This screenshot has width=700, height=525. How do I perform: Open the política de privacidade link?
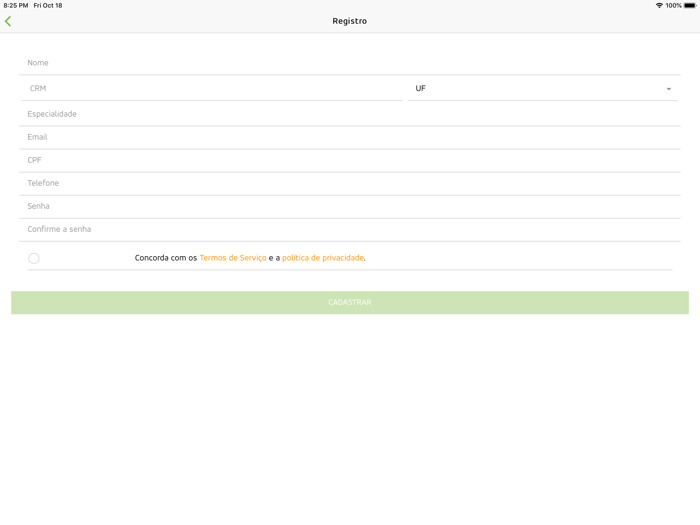coord(323,258)
